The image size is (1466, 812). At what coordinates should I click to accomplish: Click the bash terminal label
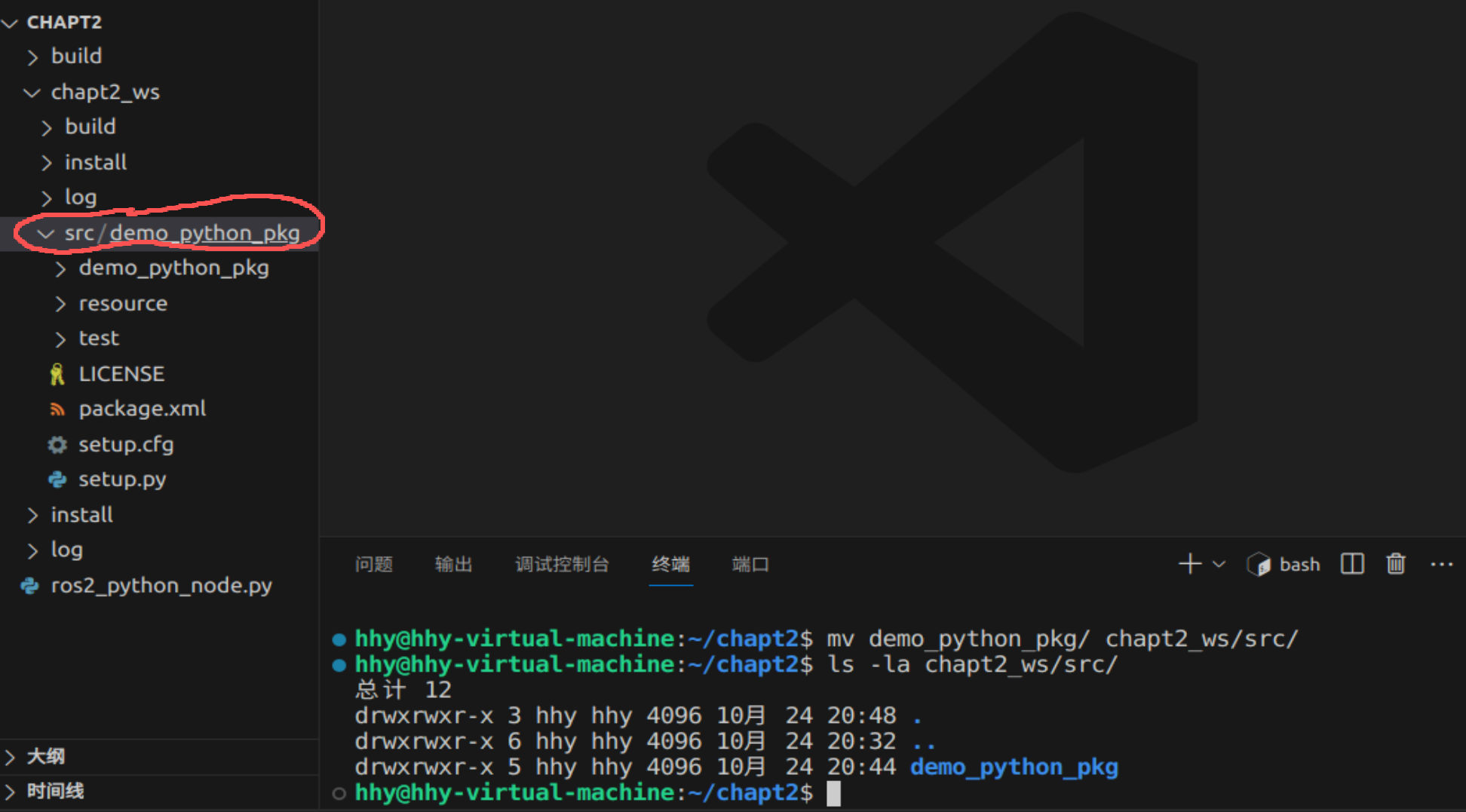1299,564
